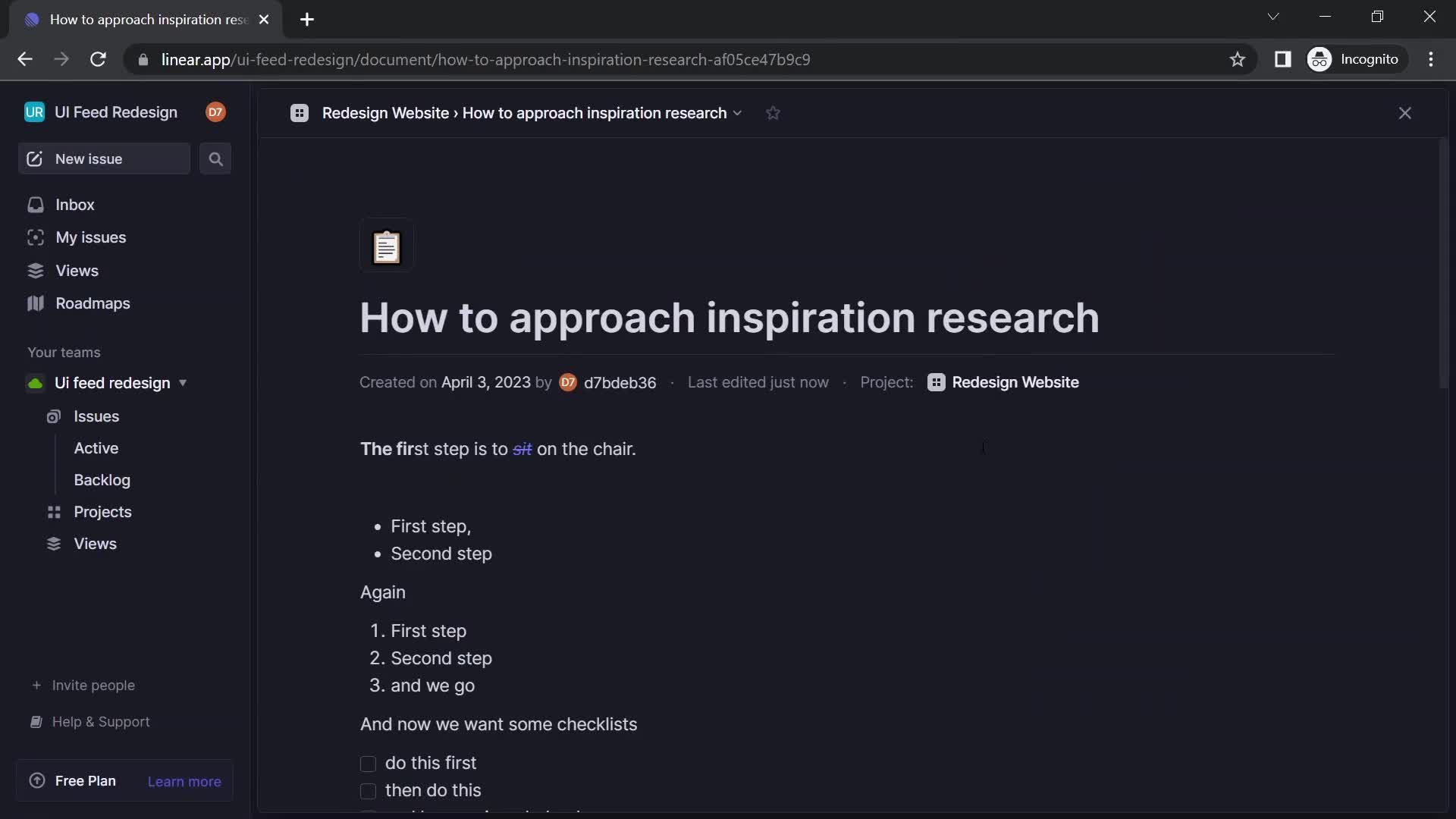Expand the How to approach inspiration research dropdown
Screen dimensions: 1456x819
point(738,113)
